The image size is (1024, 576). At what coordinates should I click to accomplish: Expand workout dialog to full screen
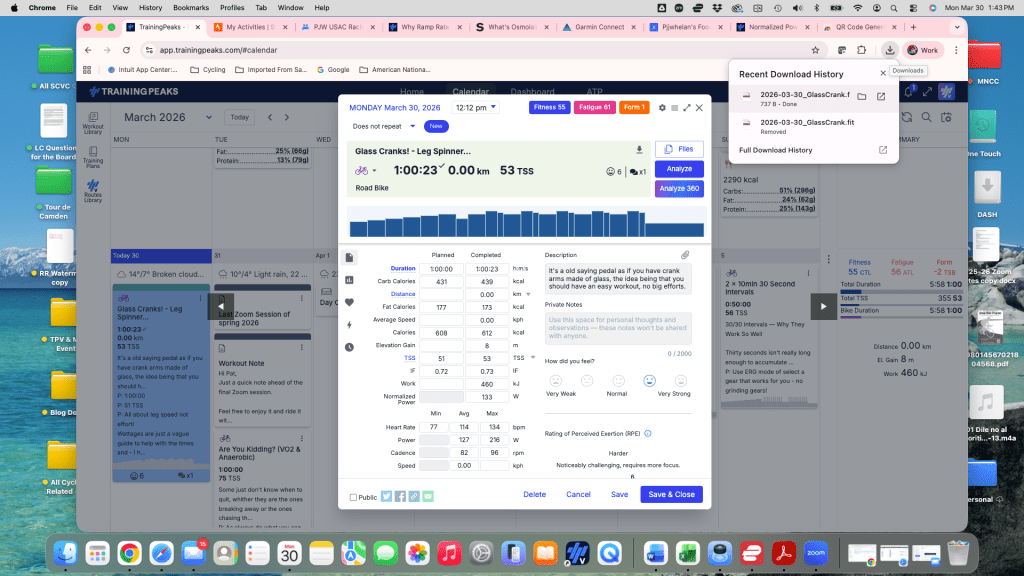tap(686, 108)
